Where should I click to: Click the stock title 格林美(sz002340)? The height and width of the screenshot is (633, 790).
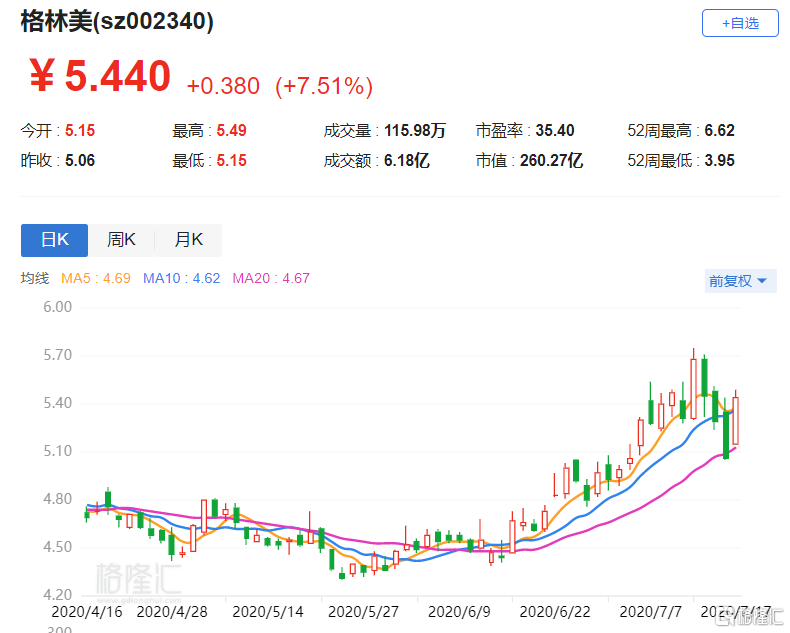click(117, 22)
